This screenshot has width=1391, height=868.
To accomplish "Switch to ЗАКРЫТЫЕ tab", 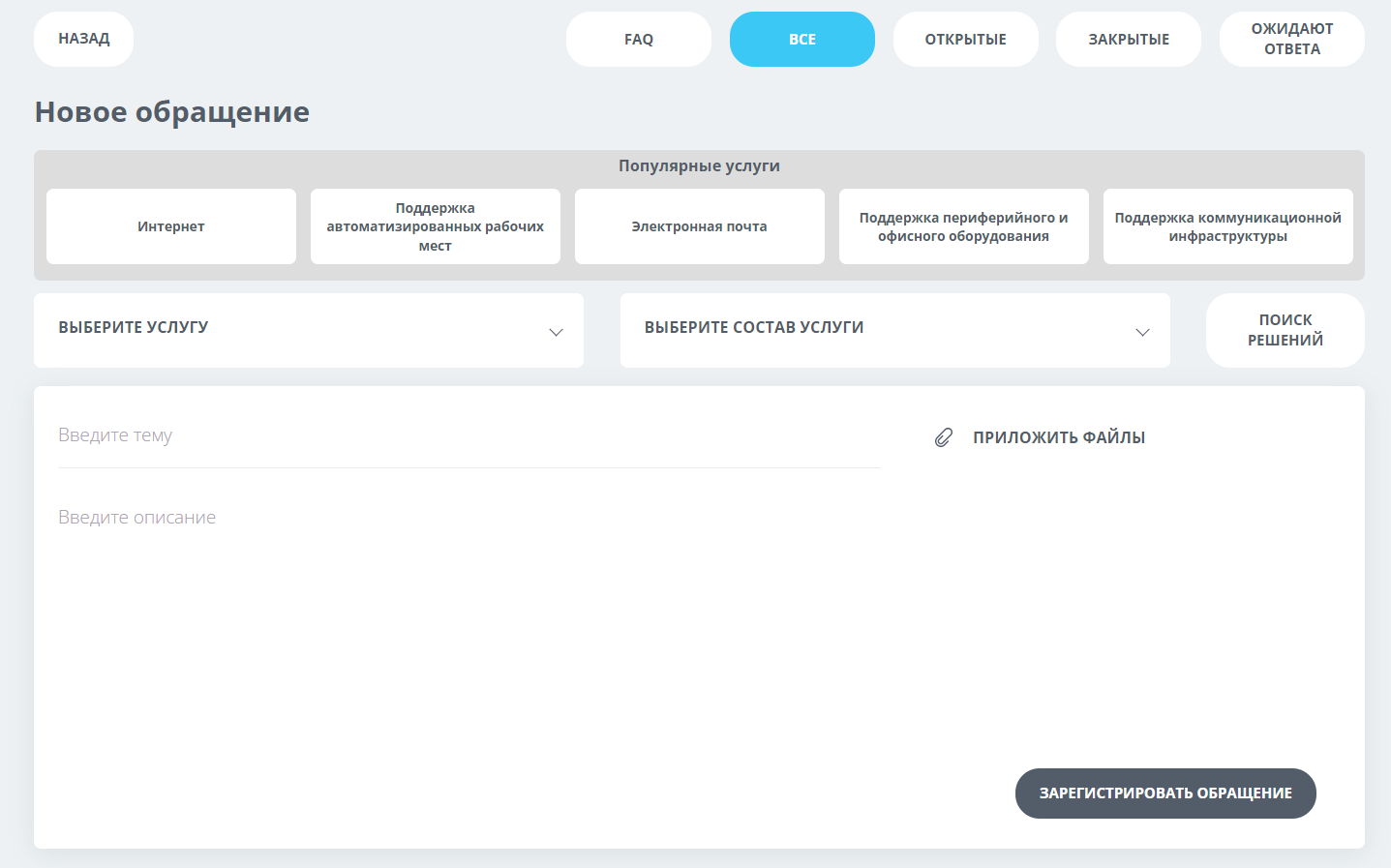I will coord(1129,39).
